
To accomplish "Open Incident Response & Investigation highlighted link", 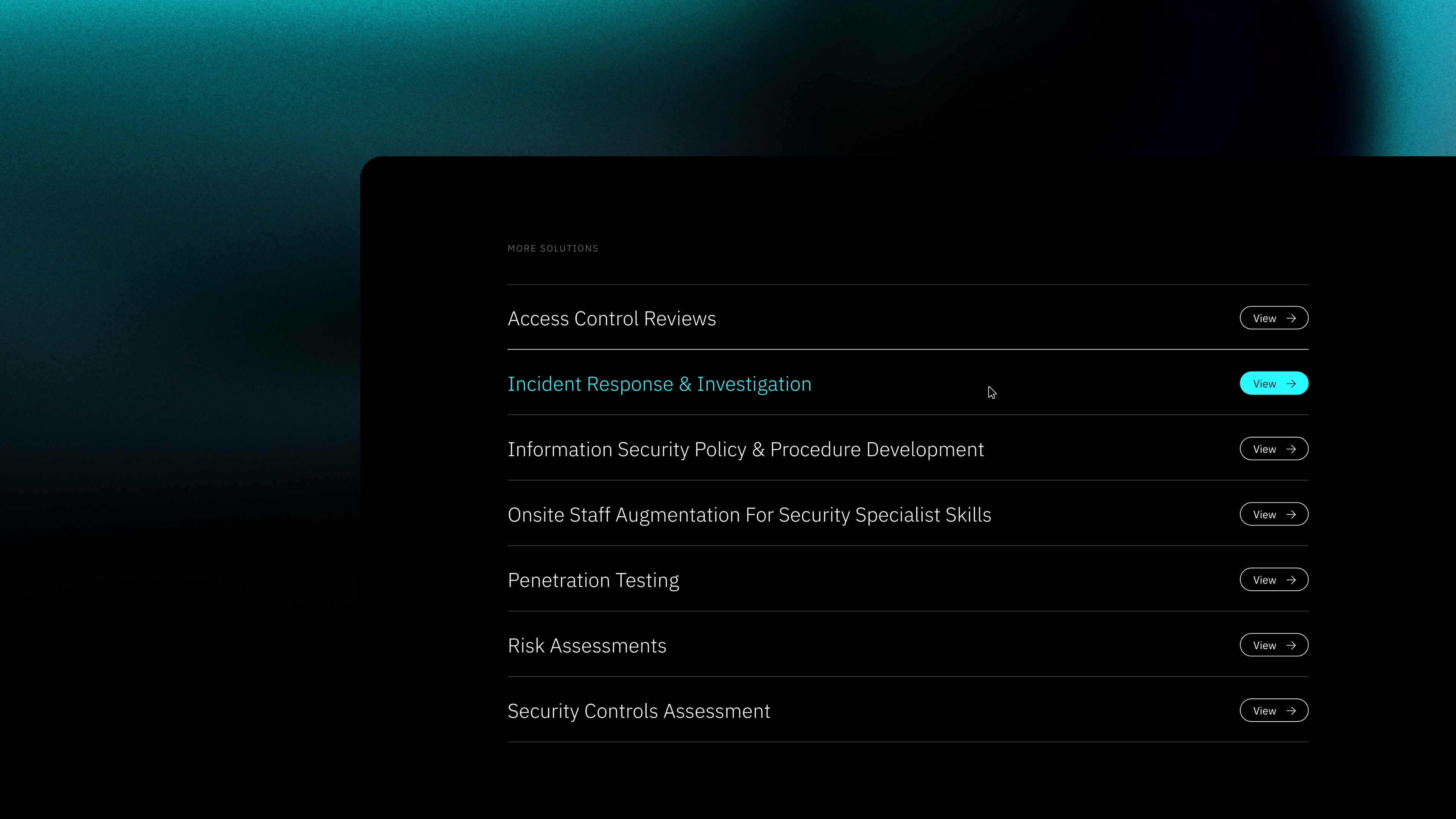I will pos(659,384).
